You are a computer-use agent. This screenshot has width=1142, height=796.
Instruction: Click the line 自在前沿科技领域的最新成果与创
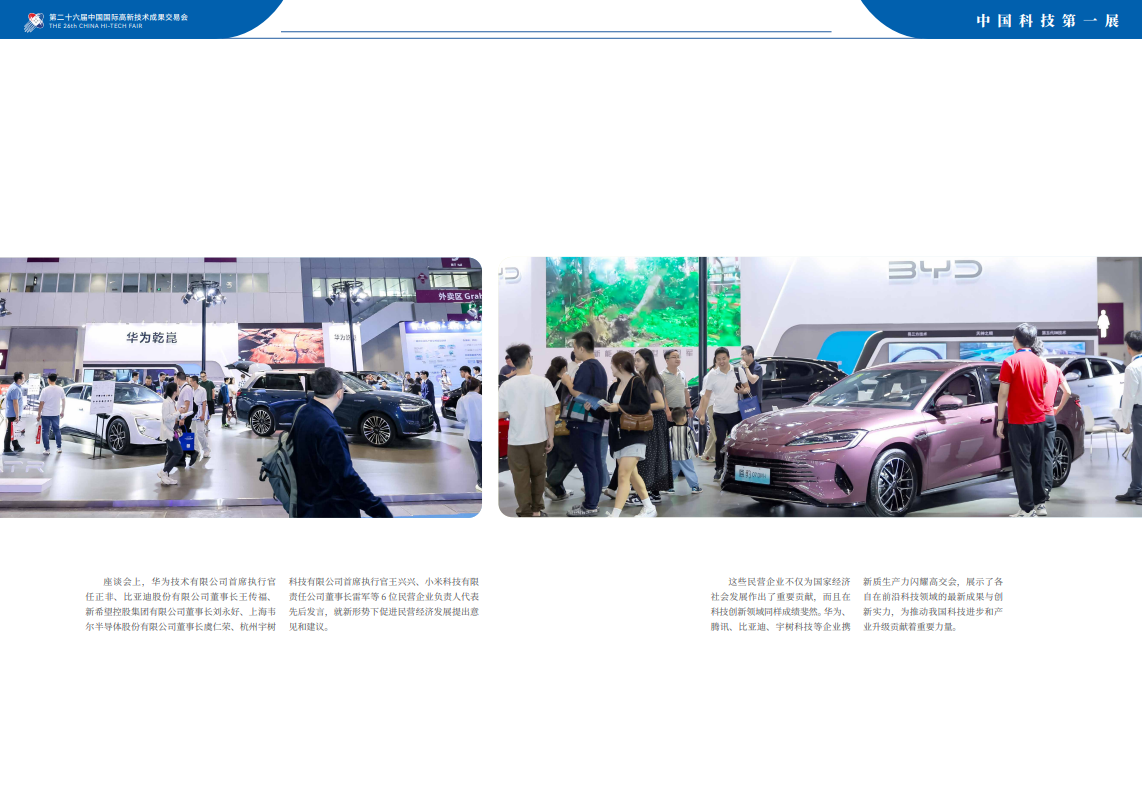[x=933, y=596]
